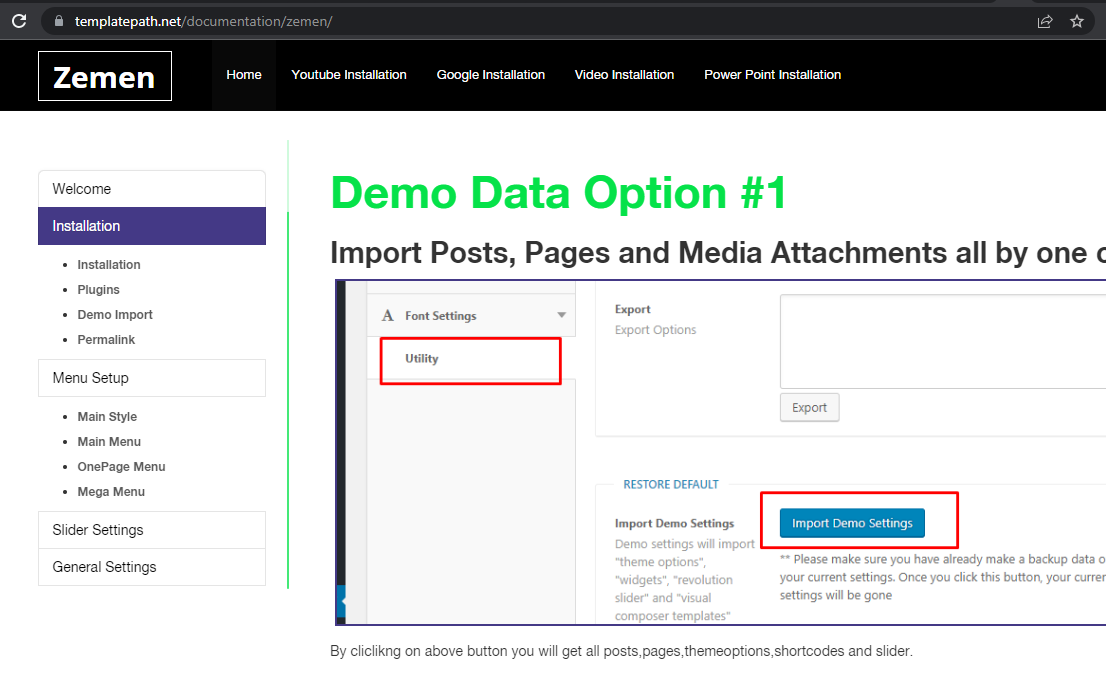Click the Font Settings 'A' icon

click(387, 315)
